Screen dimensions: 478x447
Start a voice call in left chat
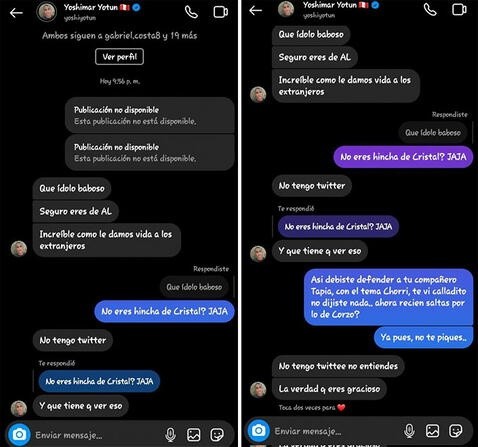pyautogui.click(x=191, y=12)
